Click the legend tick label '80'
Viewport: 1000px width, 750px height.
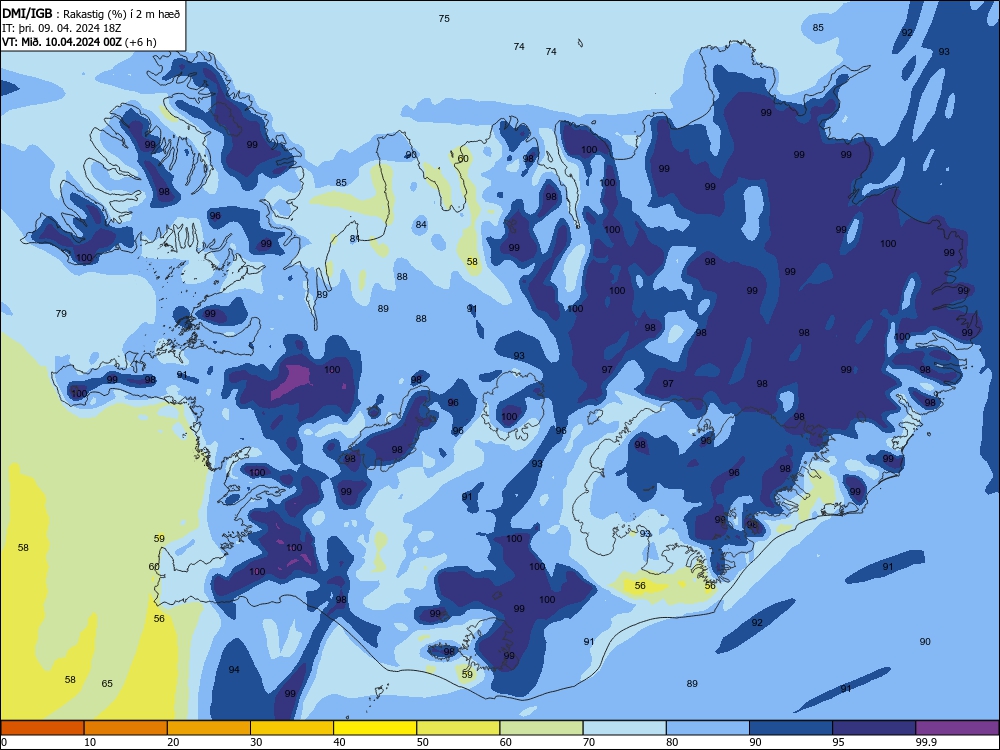pyautogui.click(x=672, y=742)
